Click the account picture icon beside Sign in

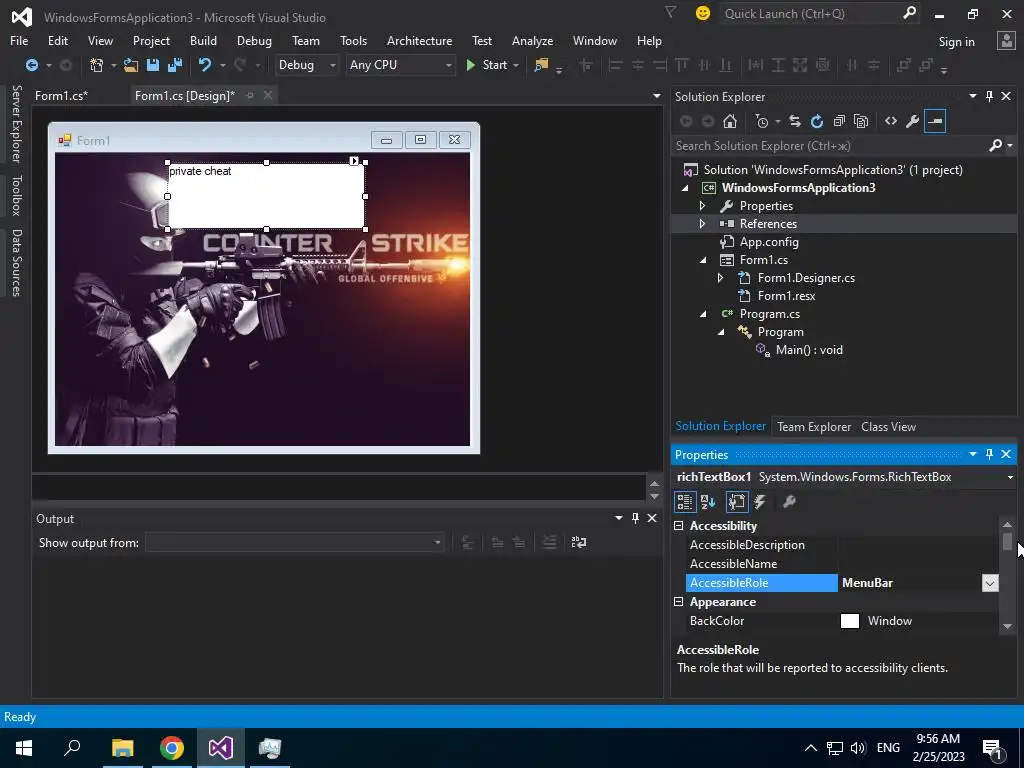click(1006, 40)
